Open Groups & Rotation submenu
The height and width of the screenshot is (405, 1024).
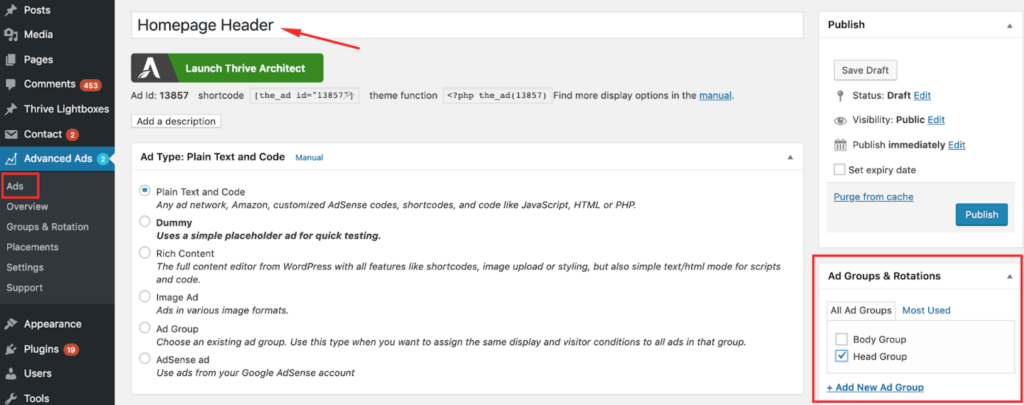tap(48, 227)
